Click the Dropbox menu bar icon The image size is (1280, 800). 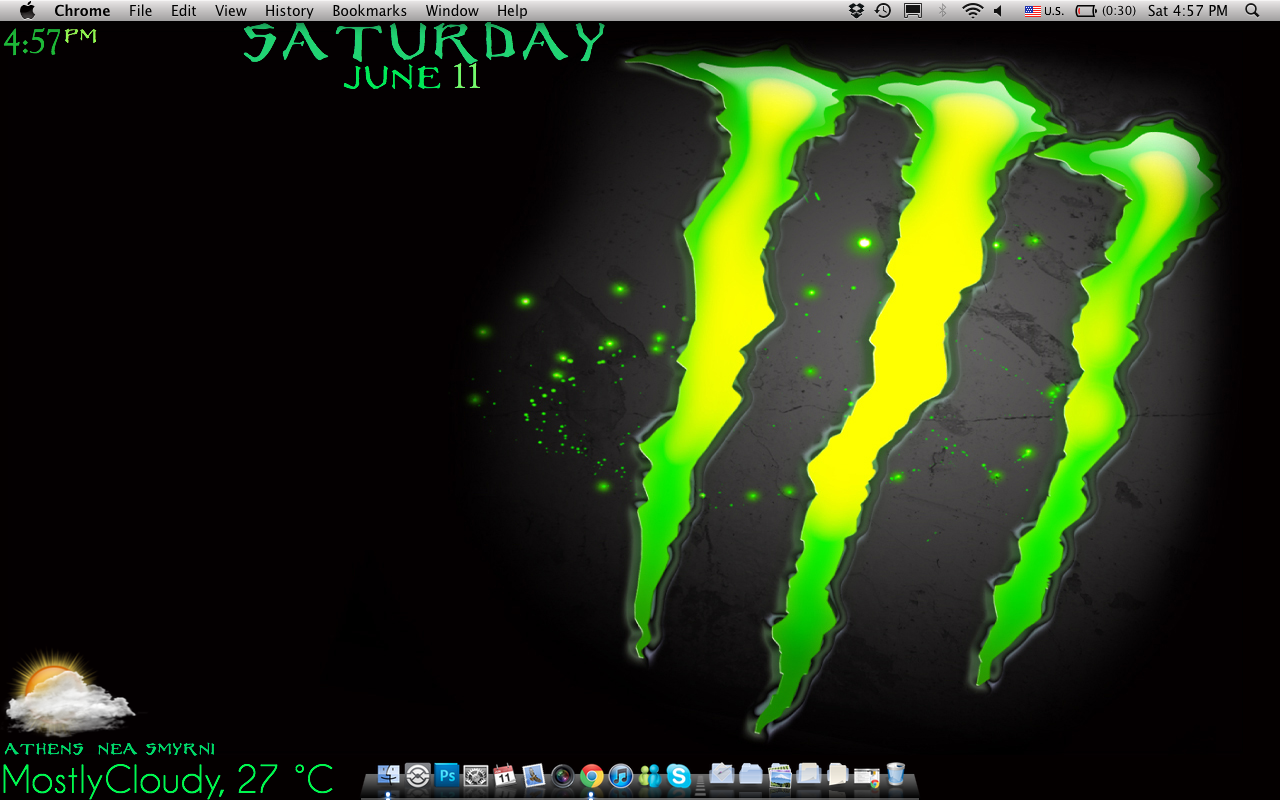[856, 10]
